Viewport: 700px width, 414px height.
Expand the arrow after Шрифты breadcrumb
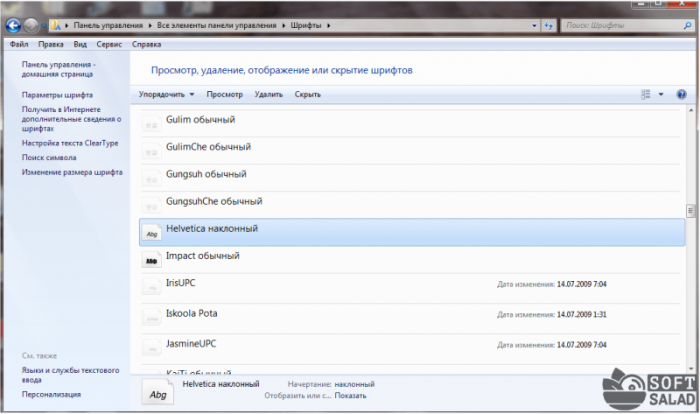click(329, 25)
